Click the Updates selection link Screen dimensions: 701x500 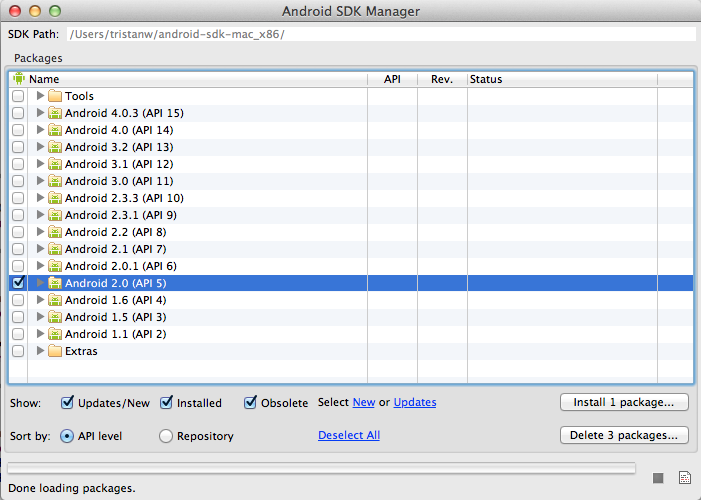point(415,403)
